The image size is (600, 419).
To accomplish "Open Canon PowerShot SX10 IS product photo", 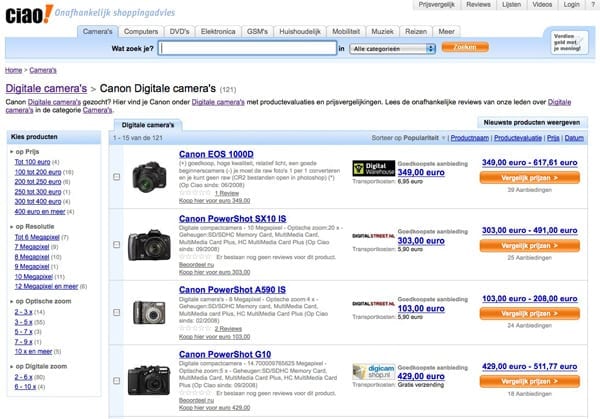I will click(149, 245).
